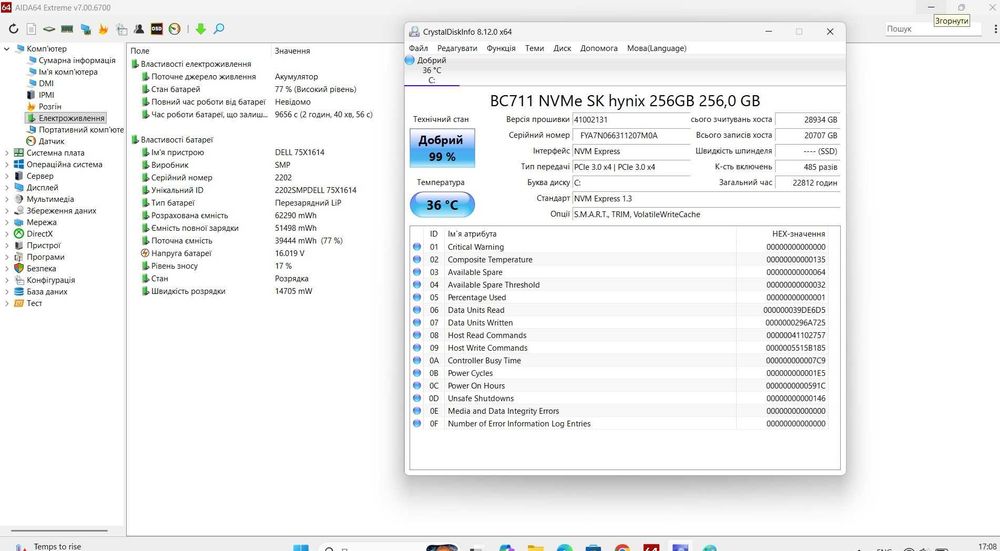Open the Report page icon in AIDA64 toolbar
Screen dimensions: 1000x551
(x=31, y=29)
